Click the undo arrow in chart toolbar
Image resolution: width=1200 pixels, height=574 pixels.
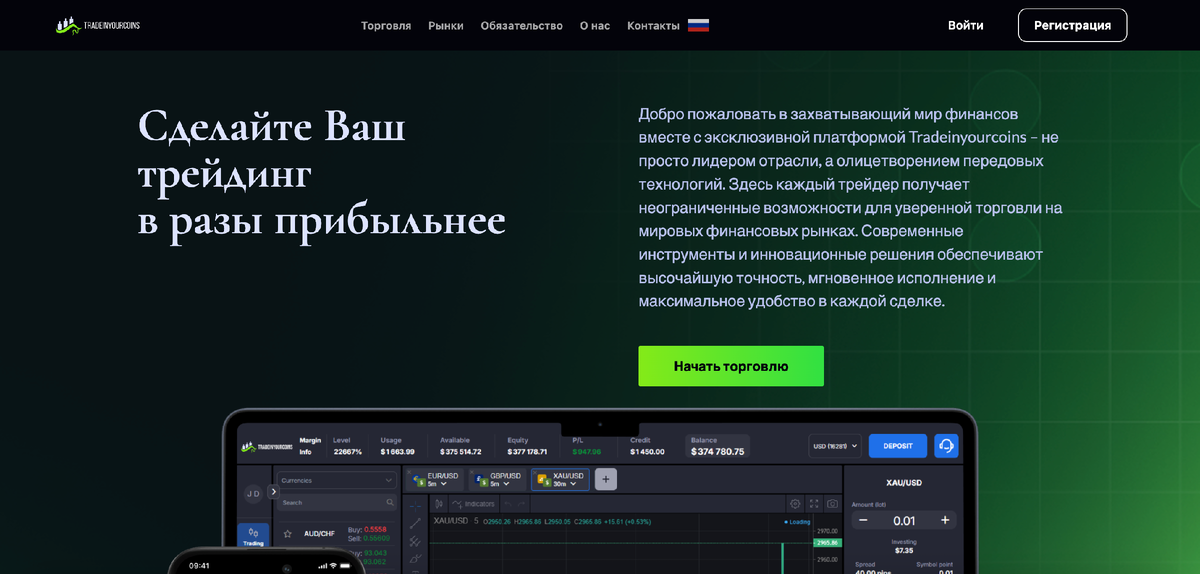[x=508, y=504]
